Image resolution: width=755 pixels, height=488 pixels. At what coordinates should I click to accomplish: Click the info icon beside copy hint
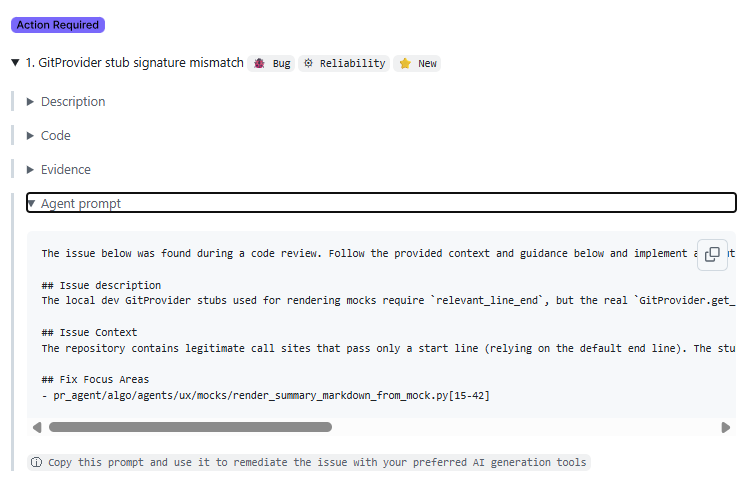click(x=36, y=463)
